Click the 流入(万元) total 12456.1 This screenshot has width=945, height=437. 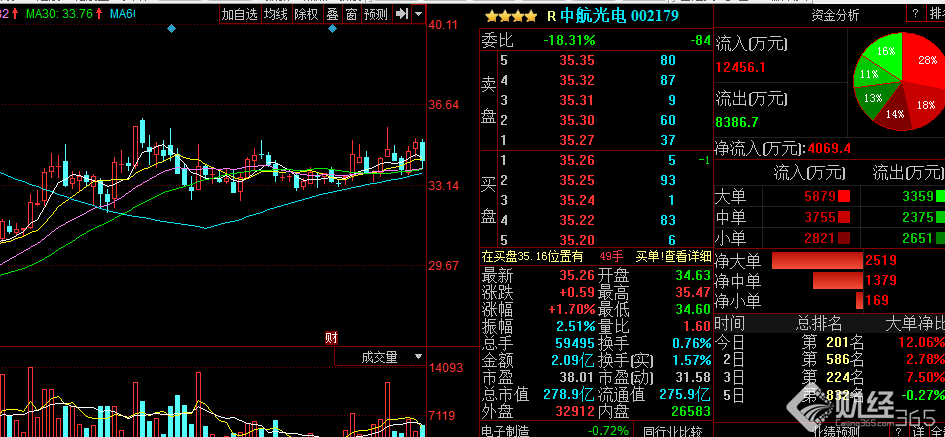click(x=741, y=66)
